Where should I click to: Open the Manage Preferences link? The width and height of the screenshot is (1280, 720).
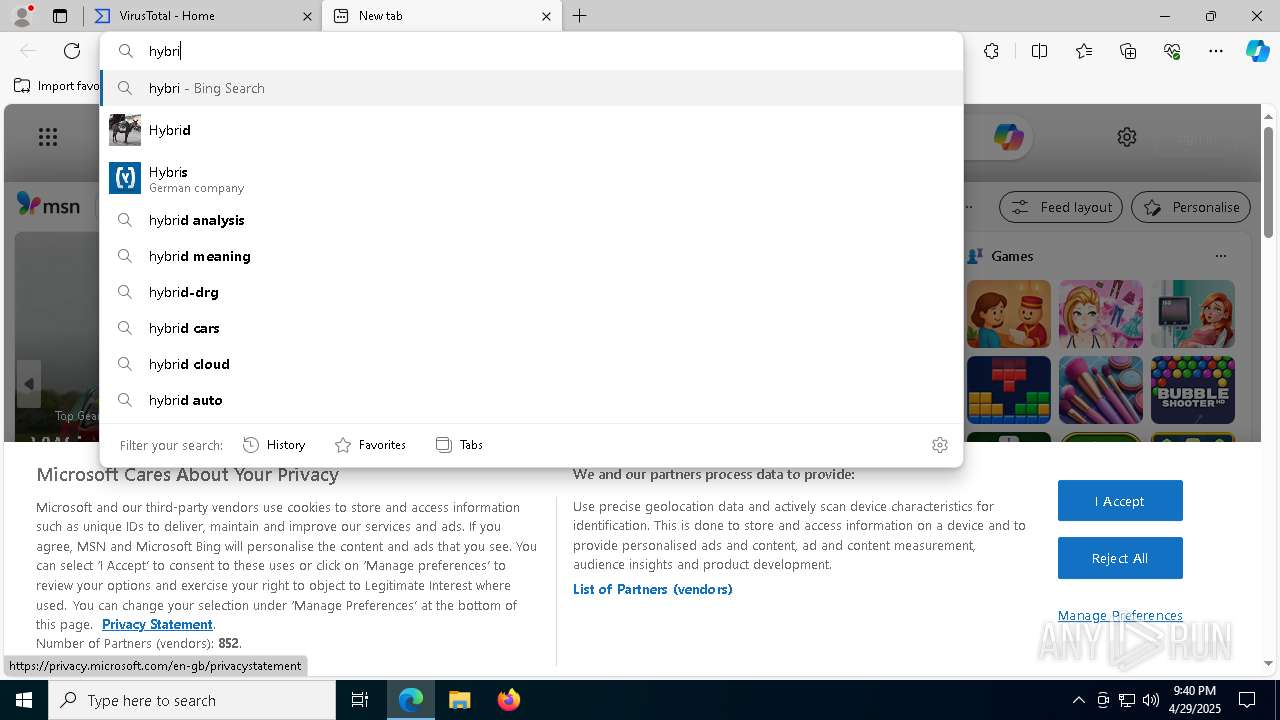[x=1120, y=615]
